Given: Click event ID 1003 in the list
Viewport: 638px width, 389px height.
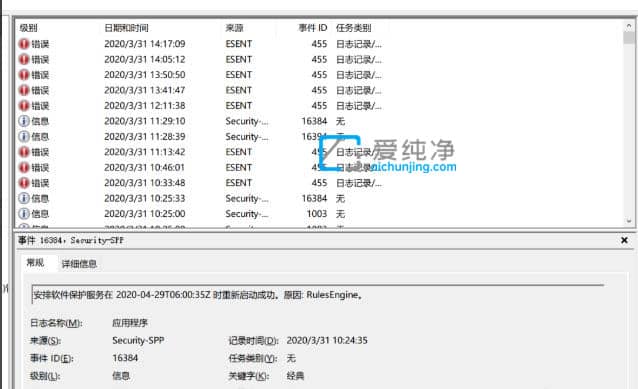Looking at the screenshot, I should pos(317,214).
